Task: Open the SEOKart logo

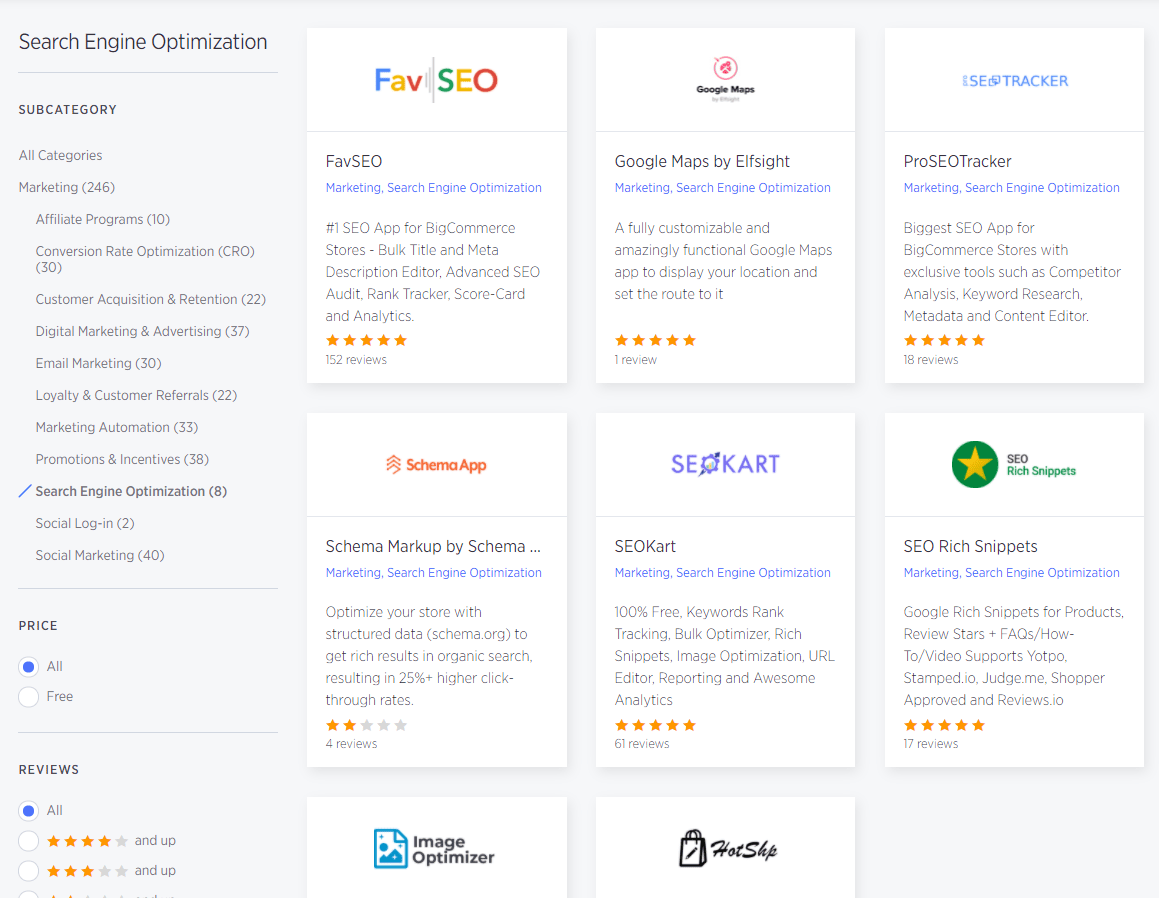Action: point(725,463)
